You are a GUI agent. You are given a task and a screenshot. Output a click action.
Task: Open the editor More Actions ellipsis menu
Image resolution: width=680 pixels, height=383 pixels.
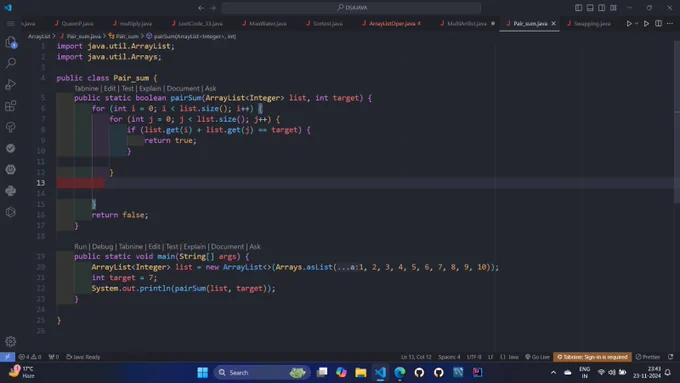(x=670, y=23)
